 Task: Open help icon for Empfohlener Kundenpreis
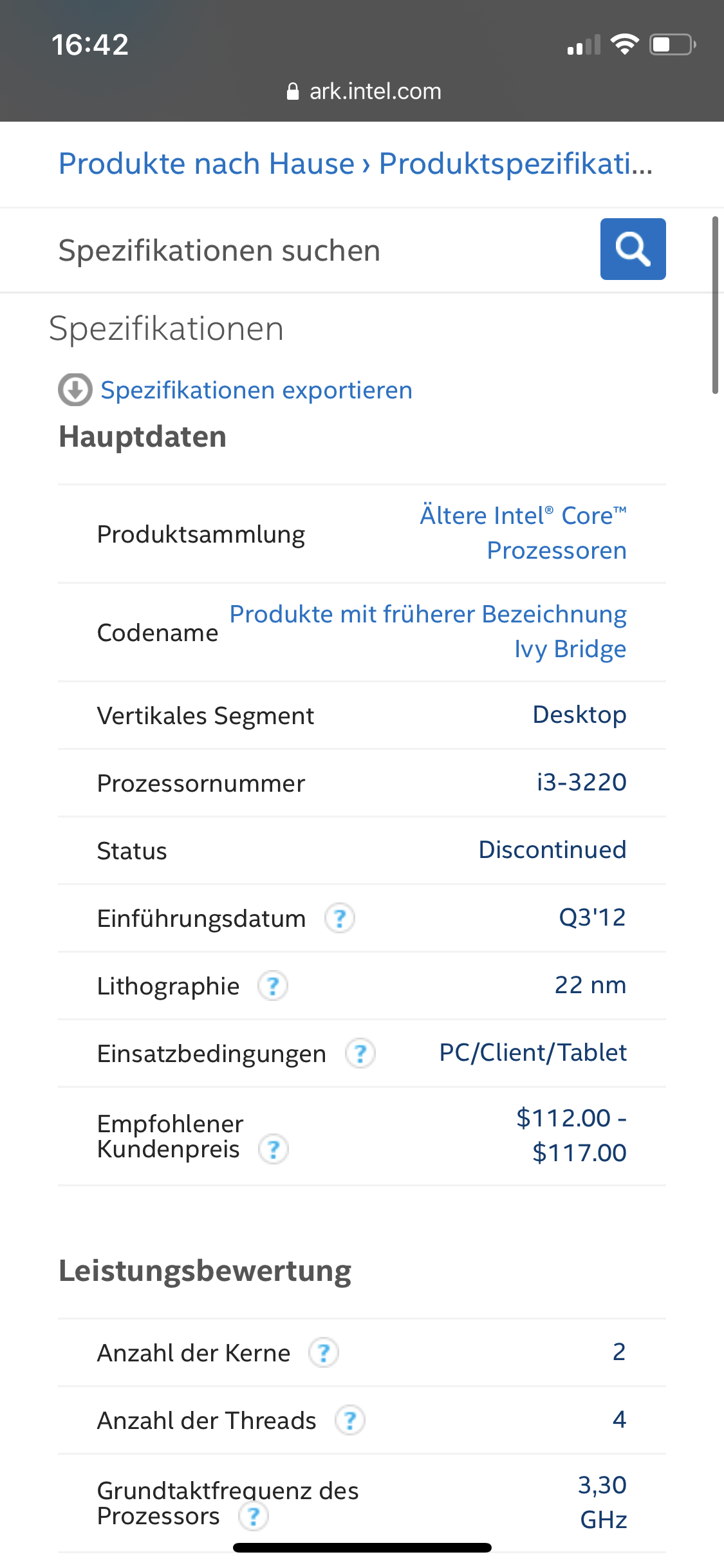[274, 1149]
